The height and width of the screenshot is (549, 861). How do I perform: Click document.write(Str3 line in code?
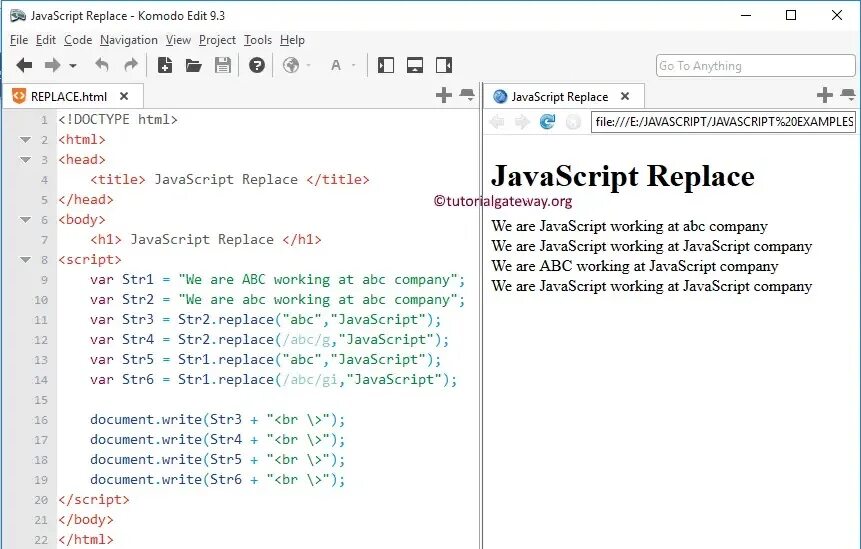tap(217, 419)
